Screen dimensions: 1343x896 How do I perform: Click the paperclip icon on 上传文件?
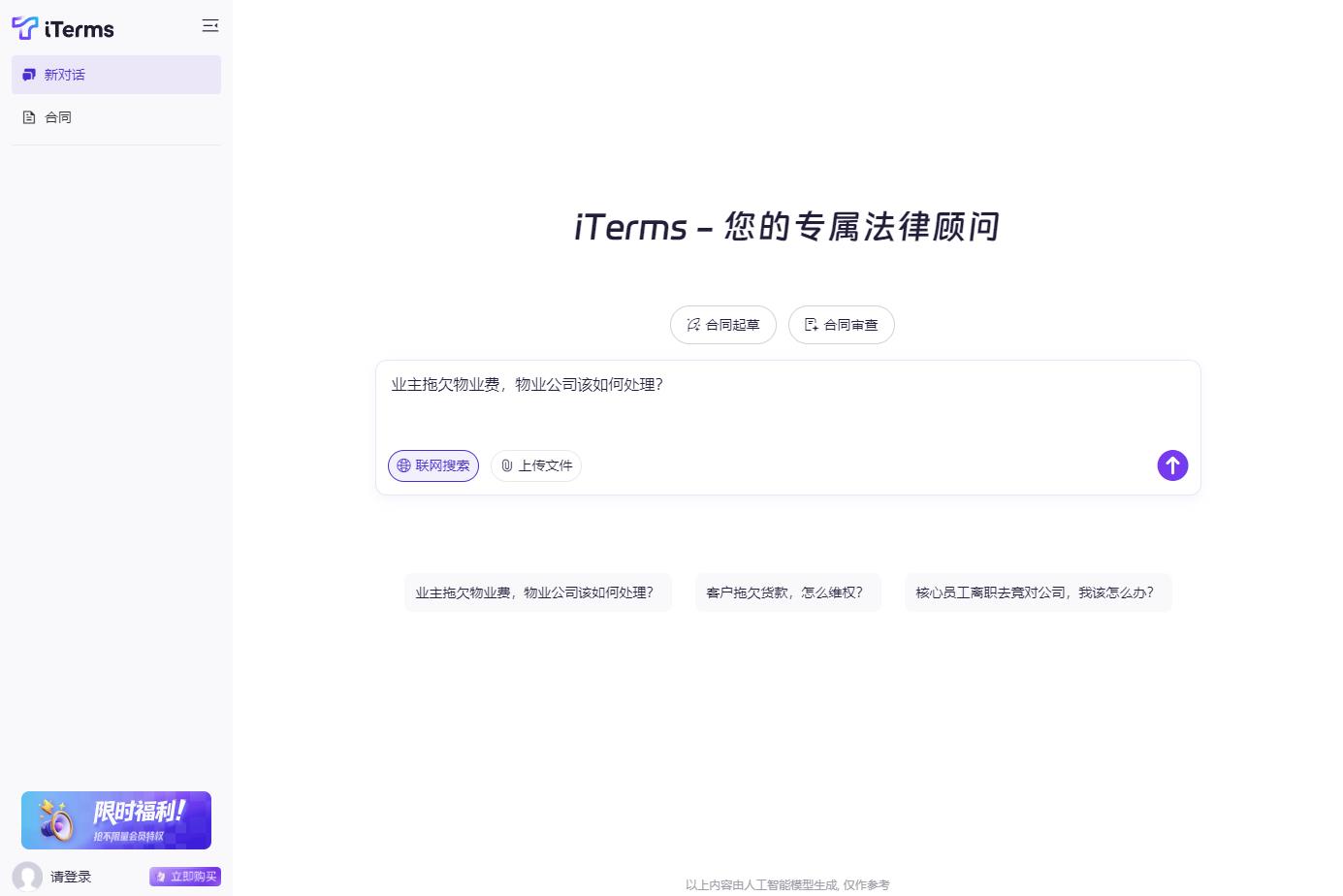[507, 465]
